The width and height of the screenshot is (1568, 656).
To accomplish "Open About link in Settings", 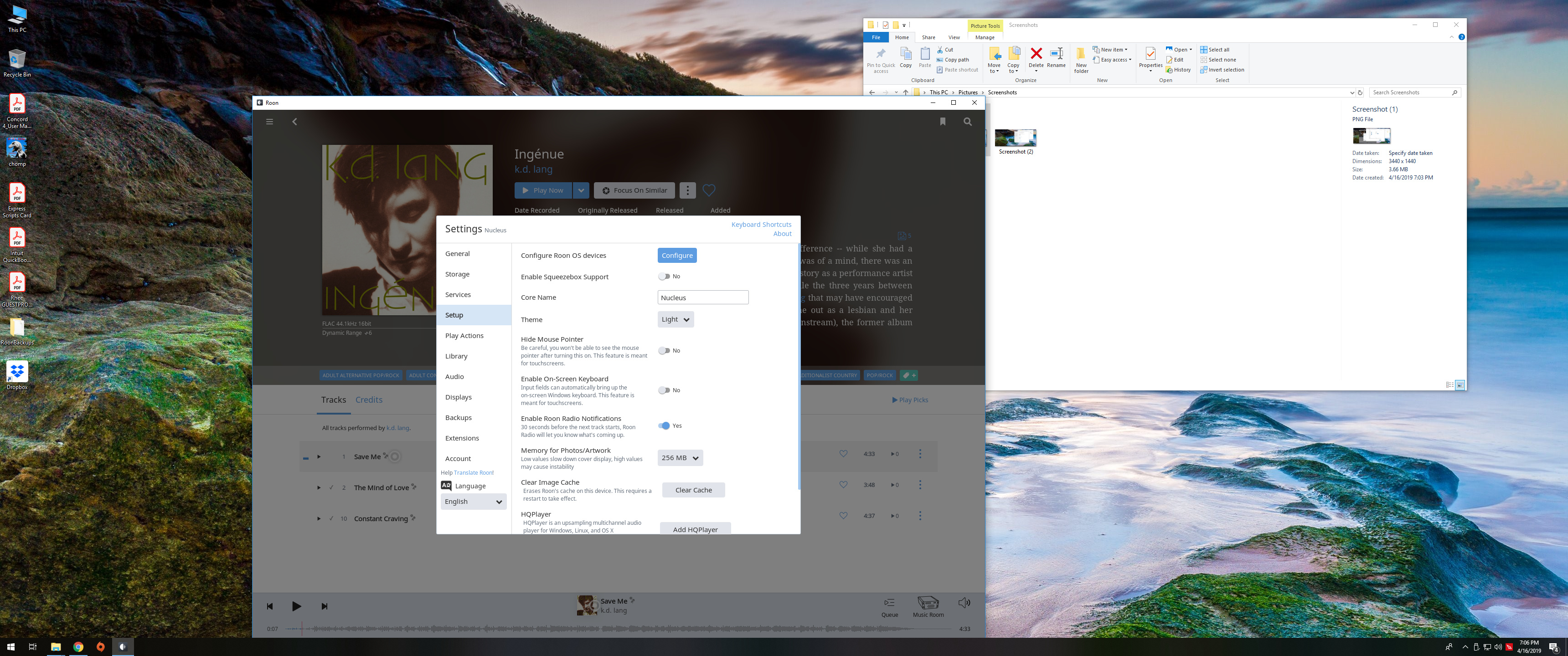I will [782, 234].
